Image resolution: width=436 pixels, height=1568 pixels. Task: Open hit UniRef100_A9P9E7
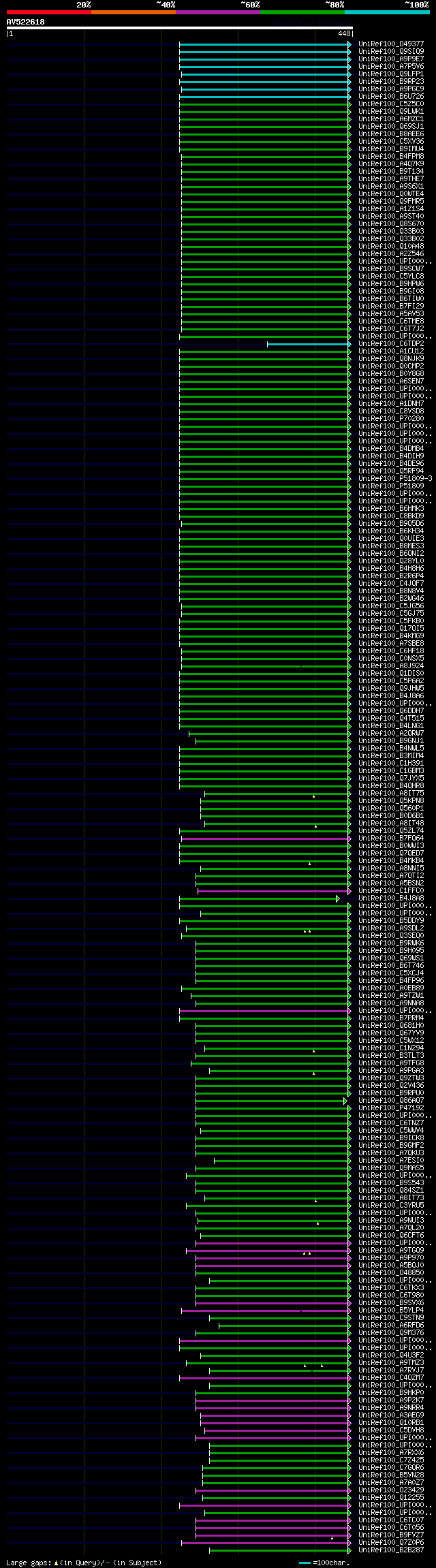(391, 59)
